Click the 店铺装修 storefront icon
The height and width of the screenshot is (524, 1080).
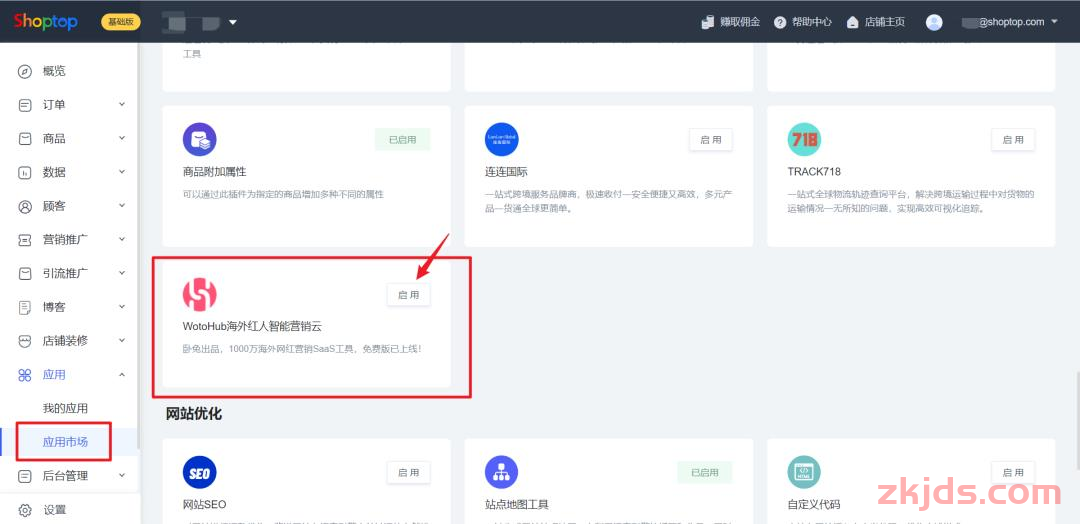(25, 342)
